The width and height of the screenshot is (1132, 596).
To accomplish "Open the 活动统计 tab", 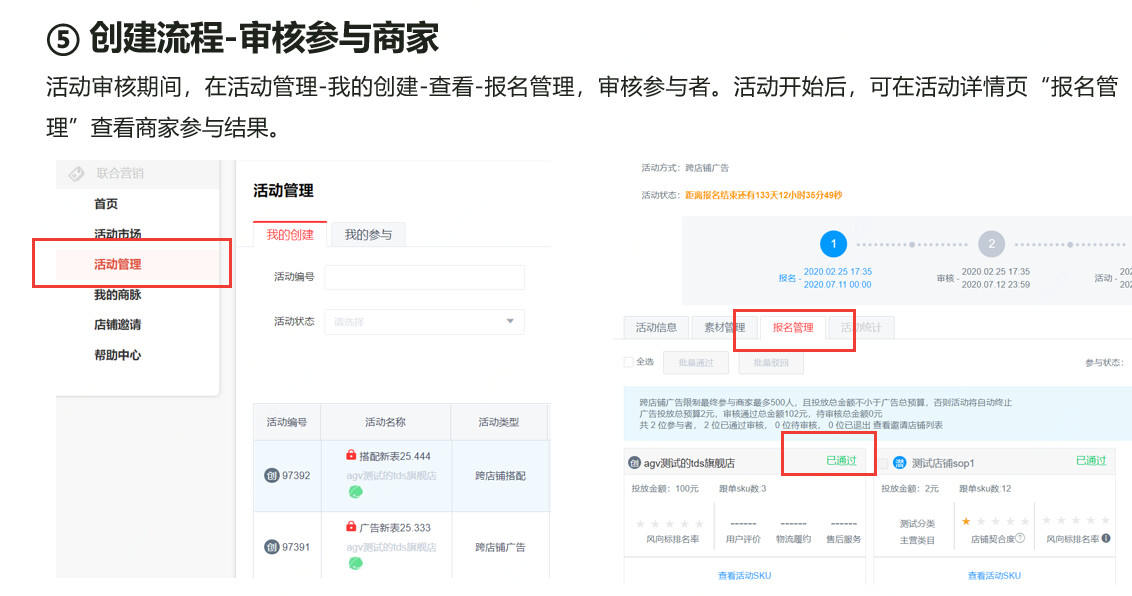I will [x=861, y=328].
